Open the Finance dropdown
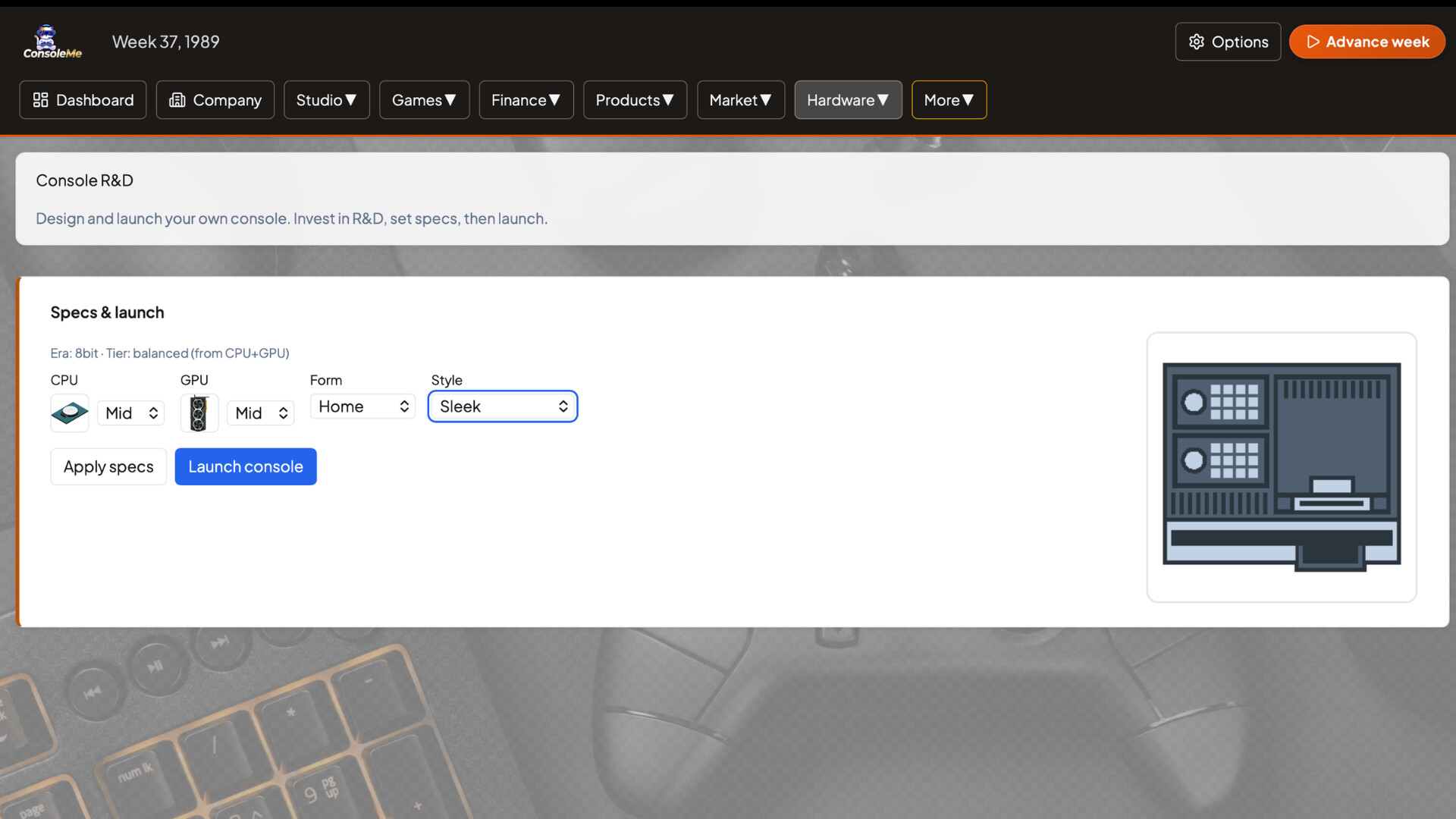Viewport: 1456px width, 819px height. pyautogui.click(x=526, y=99)
